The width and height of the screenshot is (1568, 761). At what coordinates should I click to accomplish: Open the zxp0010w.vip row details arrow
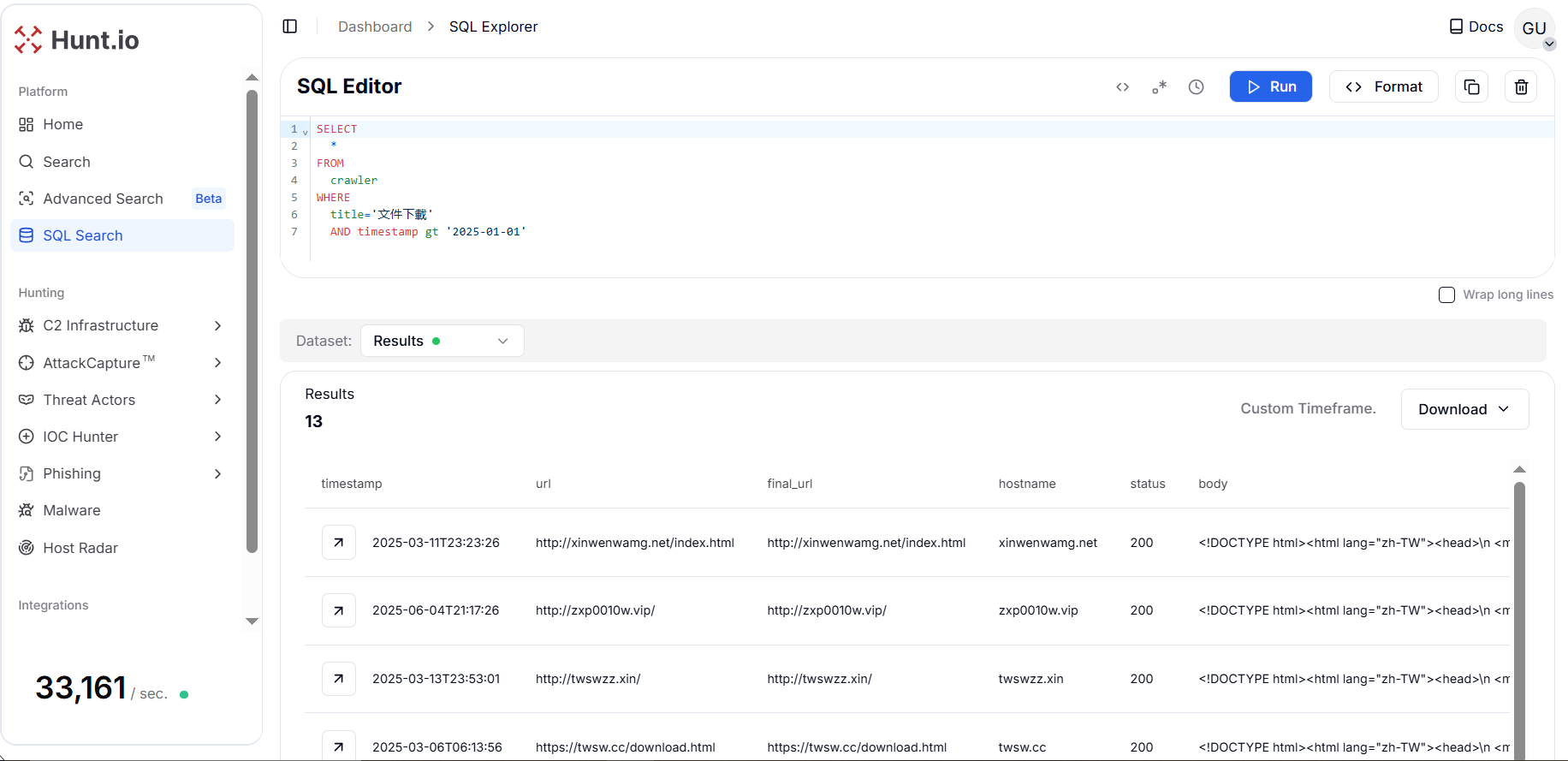(339, 610)
